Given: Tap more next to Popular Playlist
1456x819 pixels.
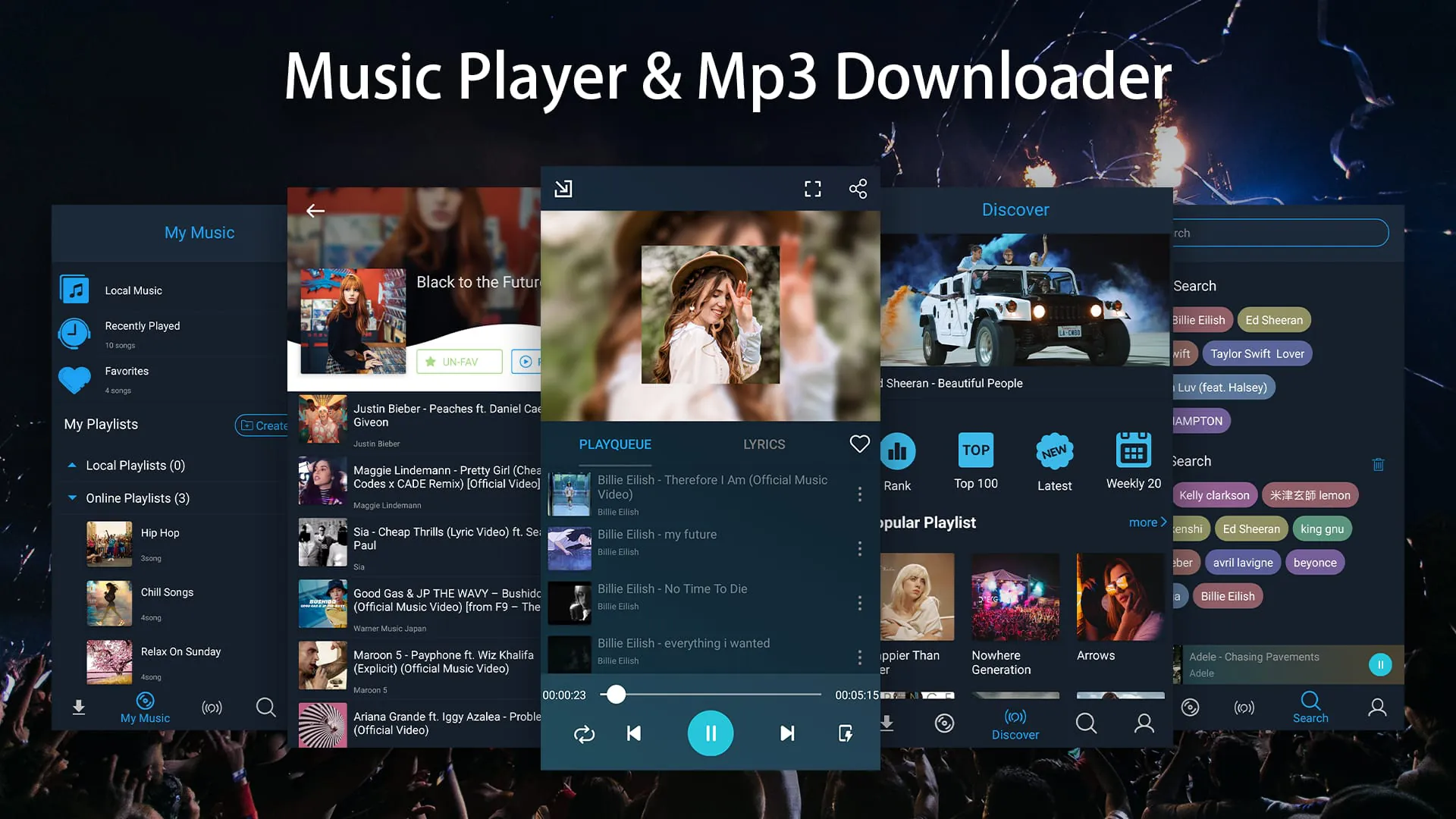Looking at the screenshot, I should [x=1147, y=522].
